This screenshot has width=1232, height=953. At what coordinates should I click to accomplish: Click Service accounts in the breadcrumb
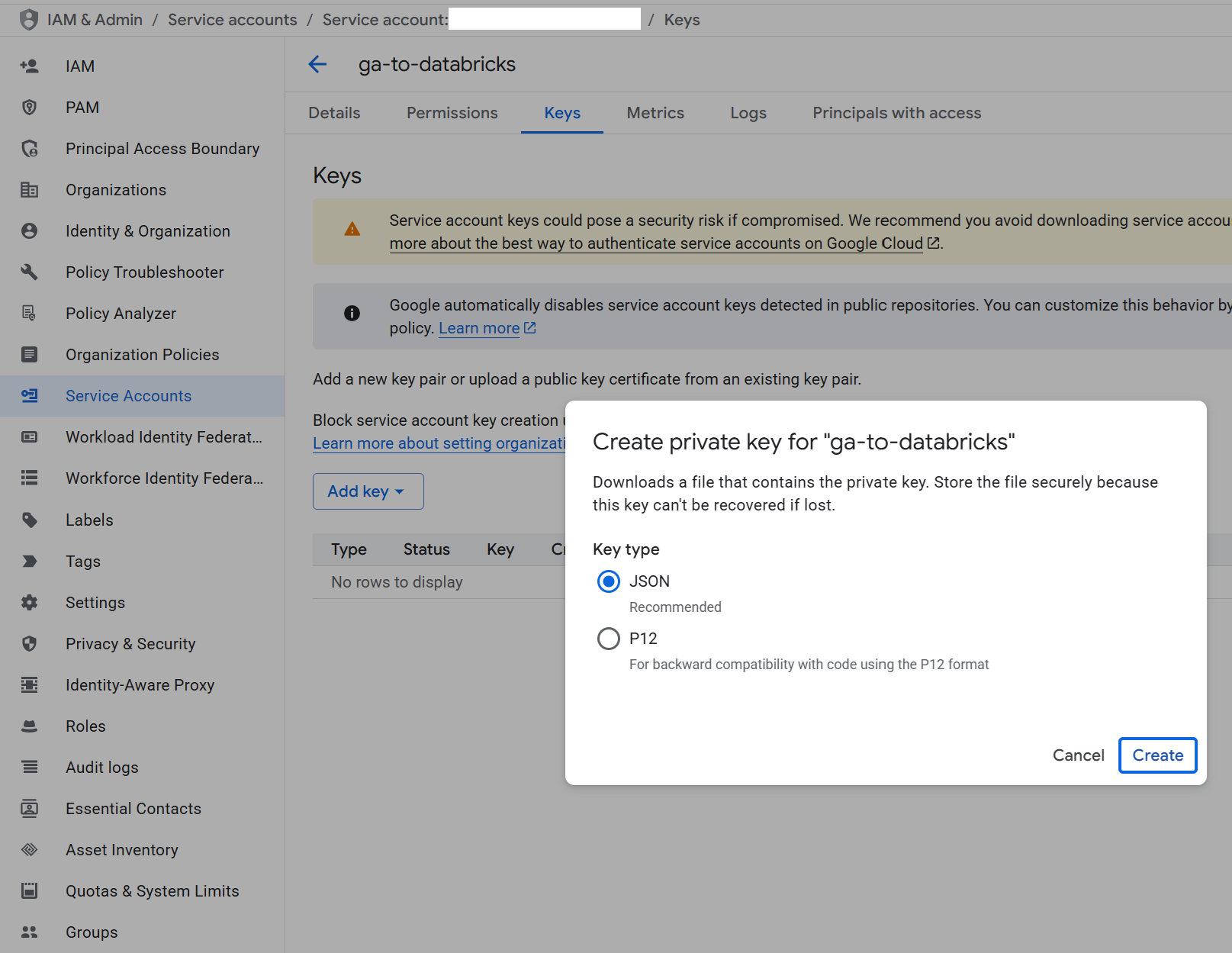coord(233,20)
